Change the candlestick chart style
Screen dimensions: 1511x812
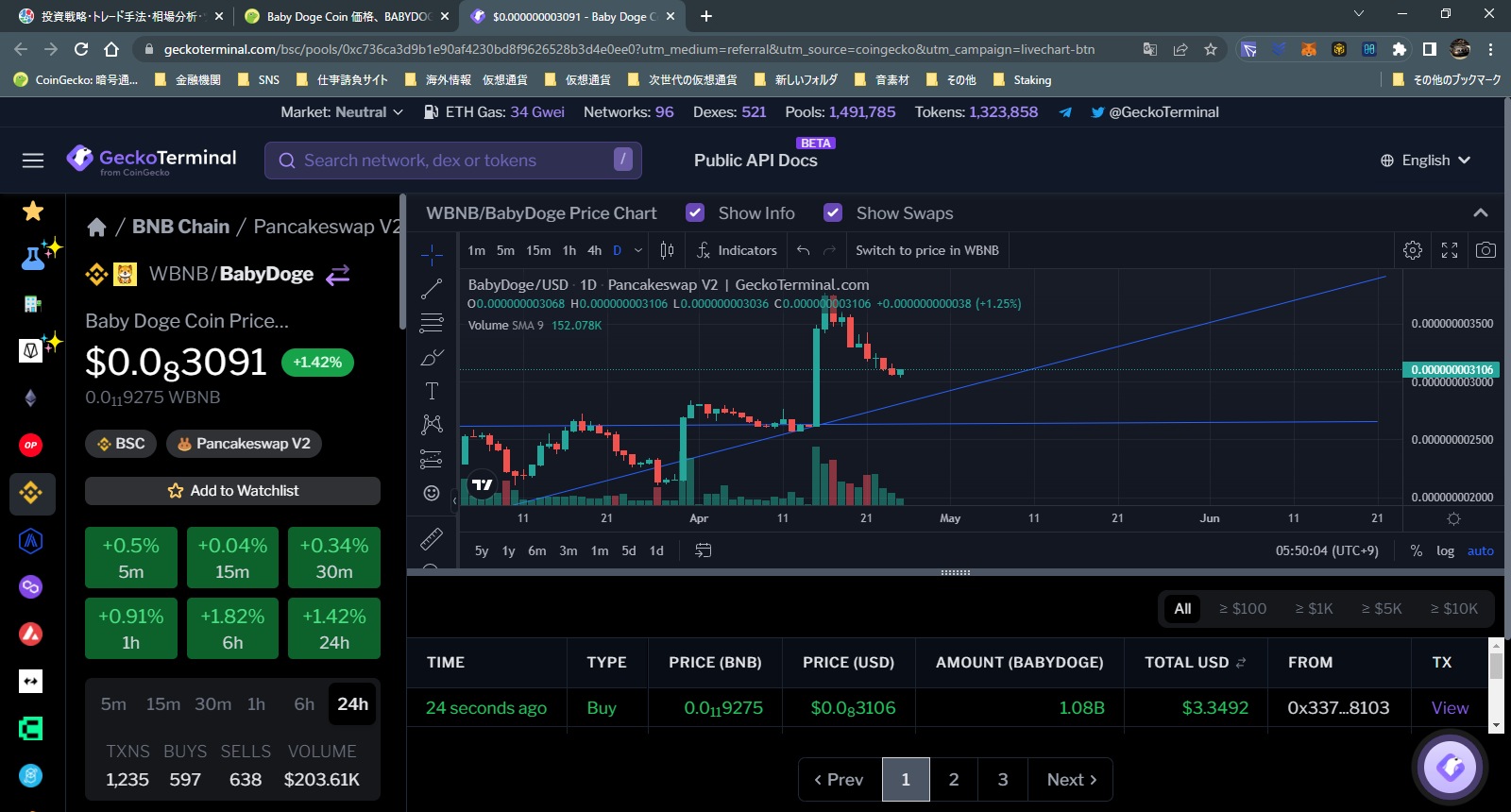667,250
